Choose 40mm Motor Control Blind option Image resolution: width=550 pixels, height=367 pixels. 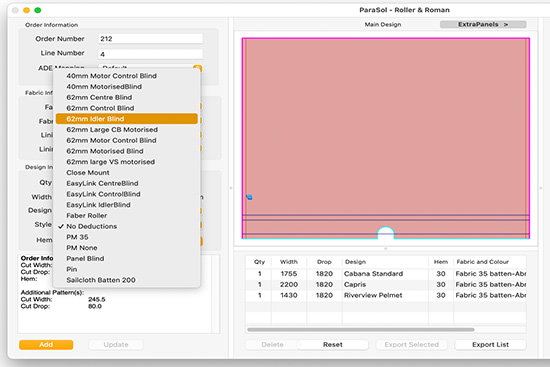click(127, 76)
